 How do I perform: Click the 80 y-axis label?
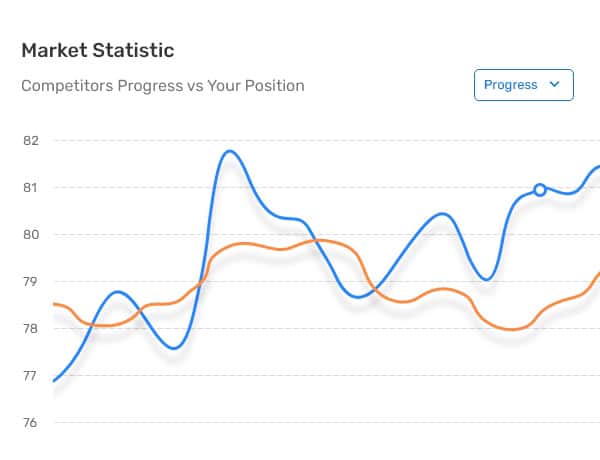coord(31,235)
